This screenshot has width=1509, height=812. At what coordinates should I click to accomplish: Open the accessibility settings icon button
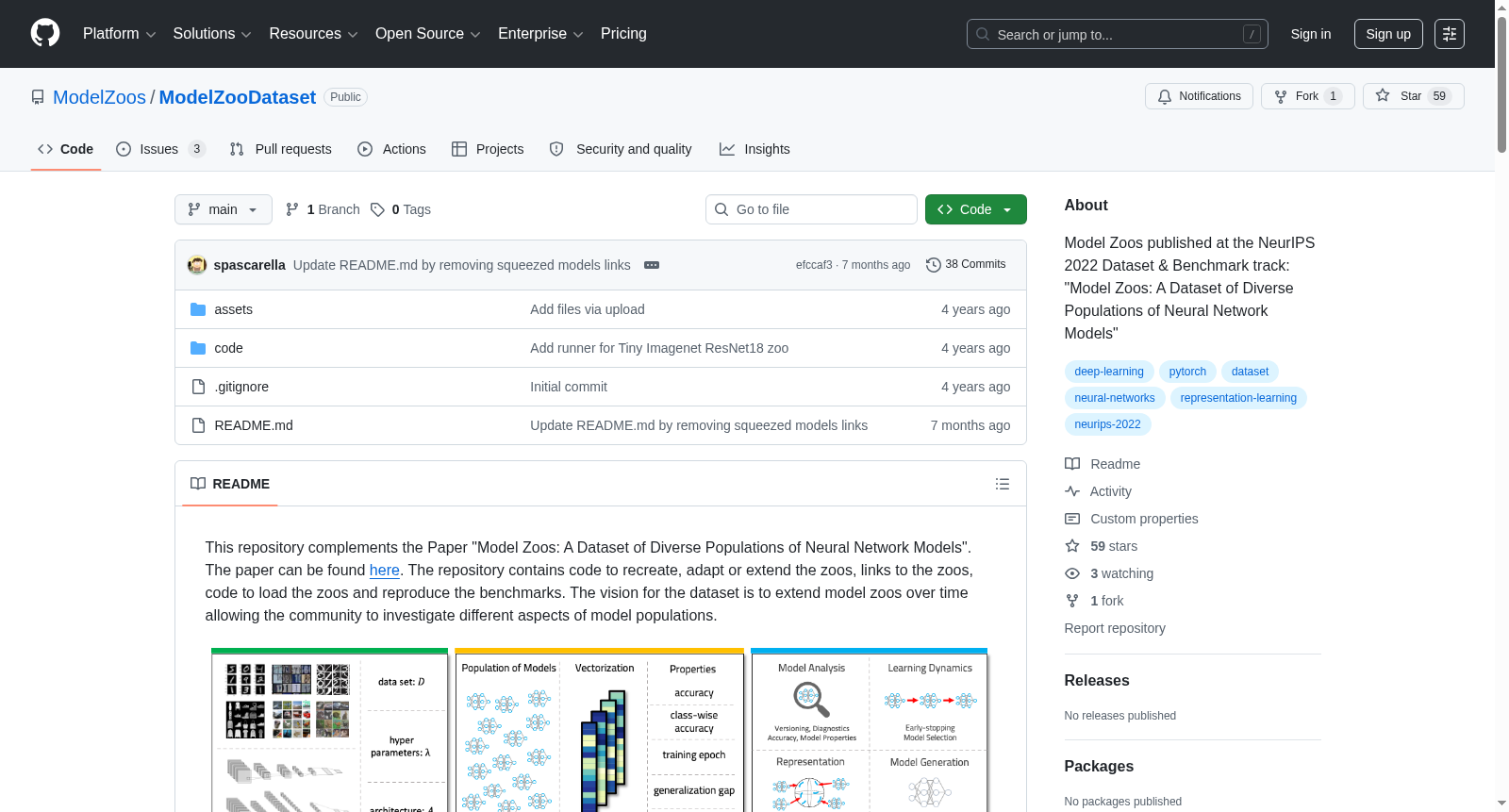click(1450, 34)
